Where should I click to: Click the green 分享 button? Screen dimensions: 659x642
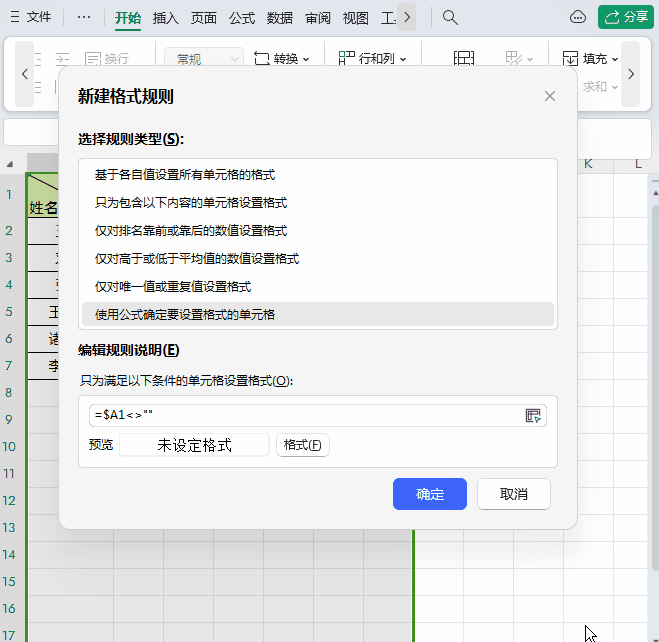[x=626, y=17]
